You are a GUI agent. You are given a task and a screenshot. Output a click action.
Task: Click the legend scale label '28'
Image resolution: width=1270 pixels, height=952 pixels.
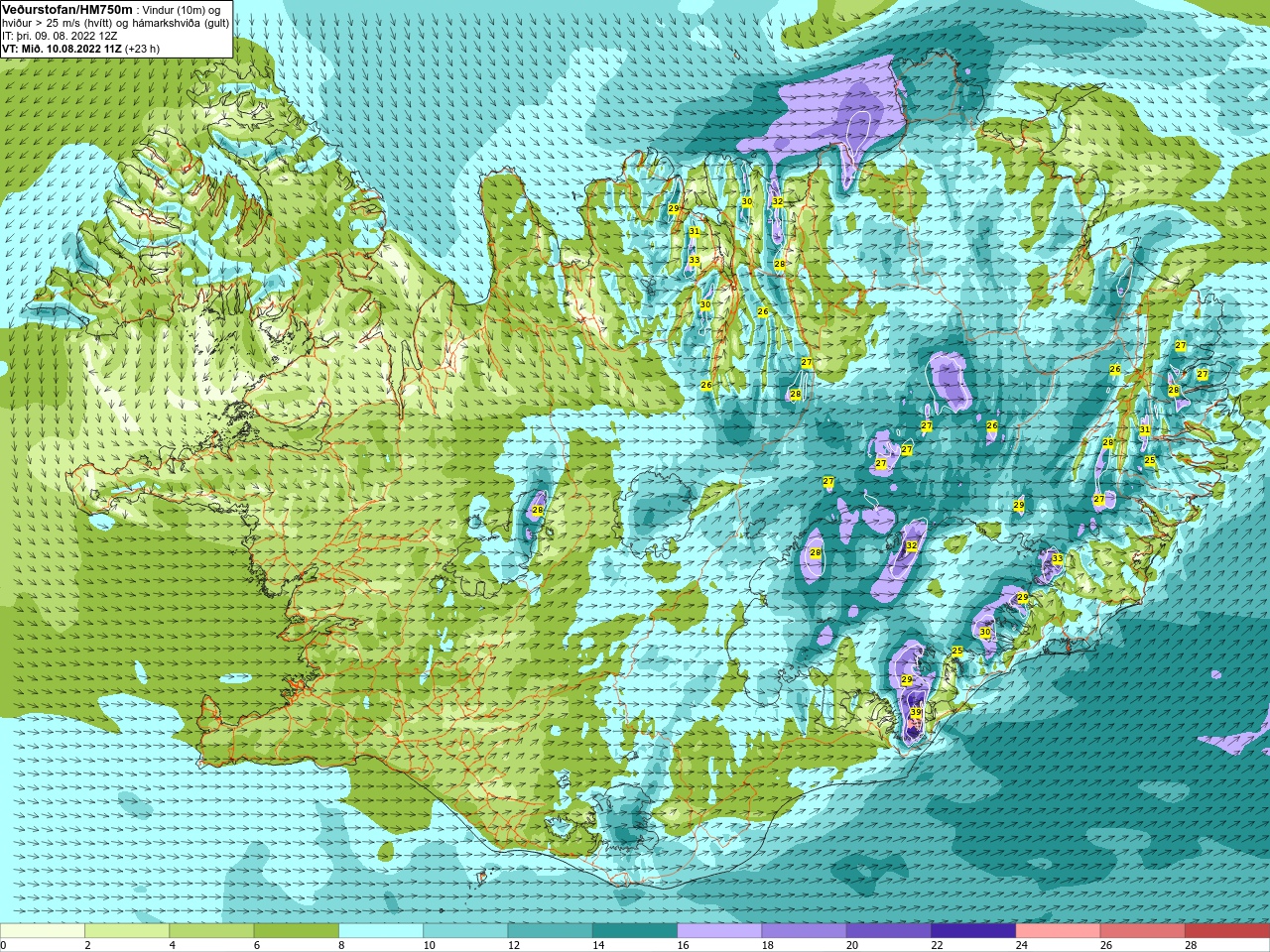(x=1191, y=945)
